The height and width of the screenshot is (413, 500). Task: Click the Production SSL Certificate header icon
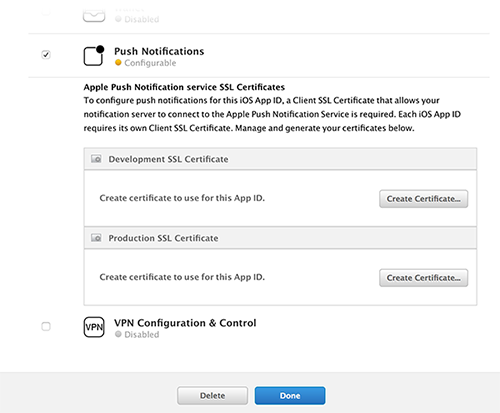[96, 238]
